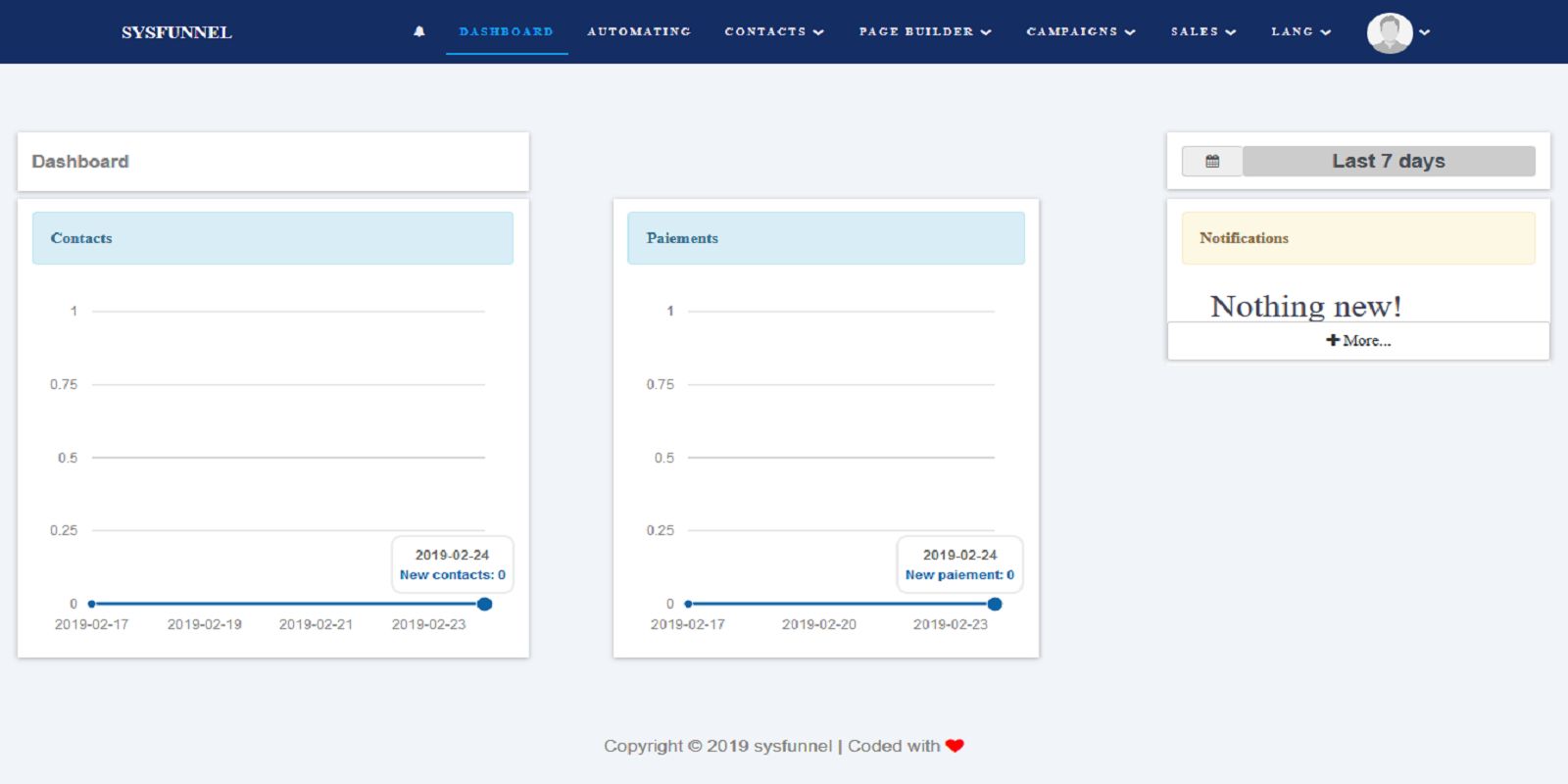The height and width of the screenshot is (784, 1568).
Task: Click the notification bell icon
Action: [x=419, y=31]
